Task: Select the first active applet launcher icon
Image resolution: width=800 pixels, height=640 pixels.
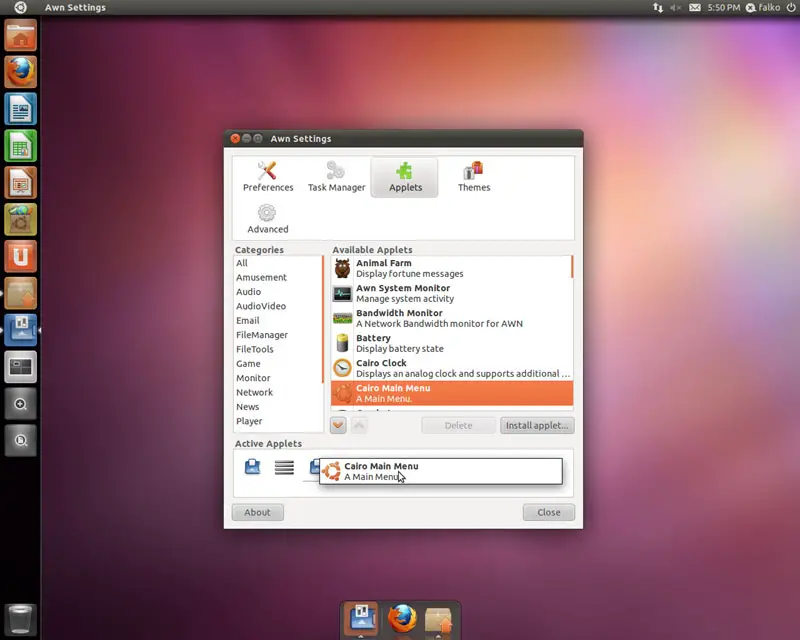Action: coord(252,466)
